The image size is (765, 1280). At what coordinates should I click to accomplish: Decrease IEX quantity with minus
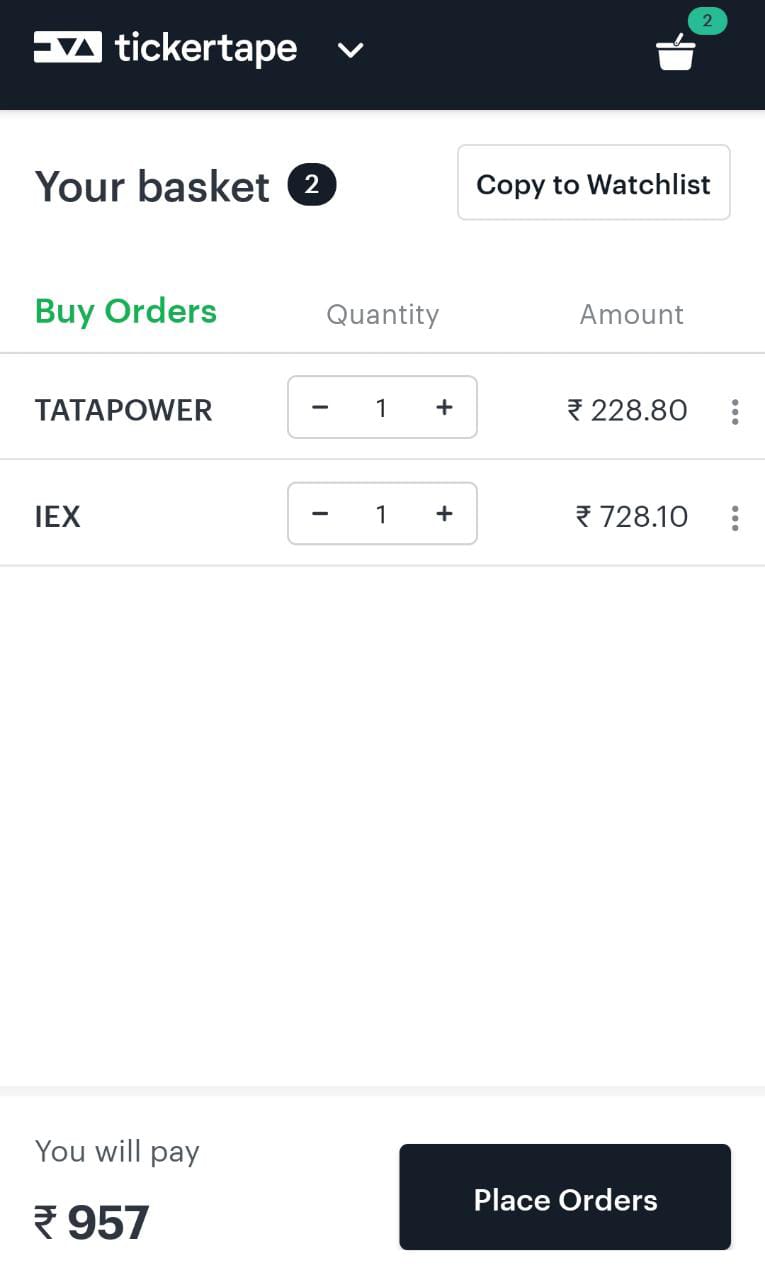pos(320,514)
